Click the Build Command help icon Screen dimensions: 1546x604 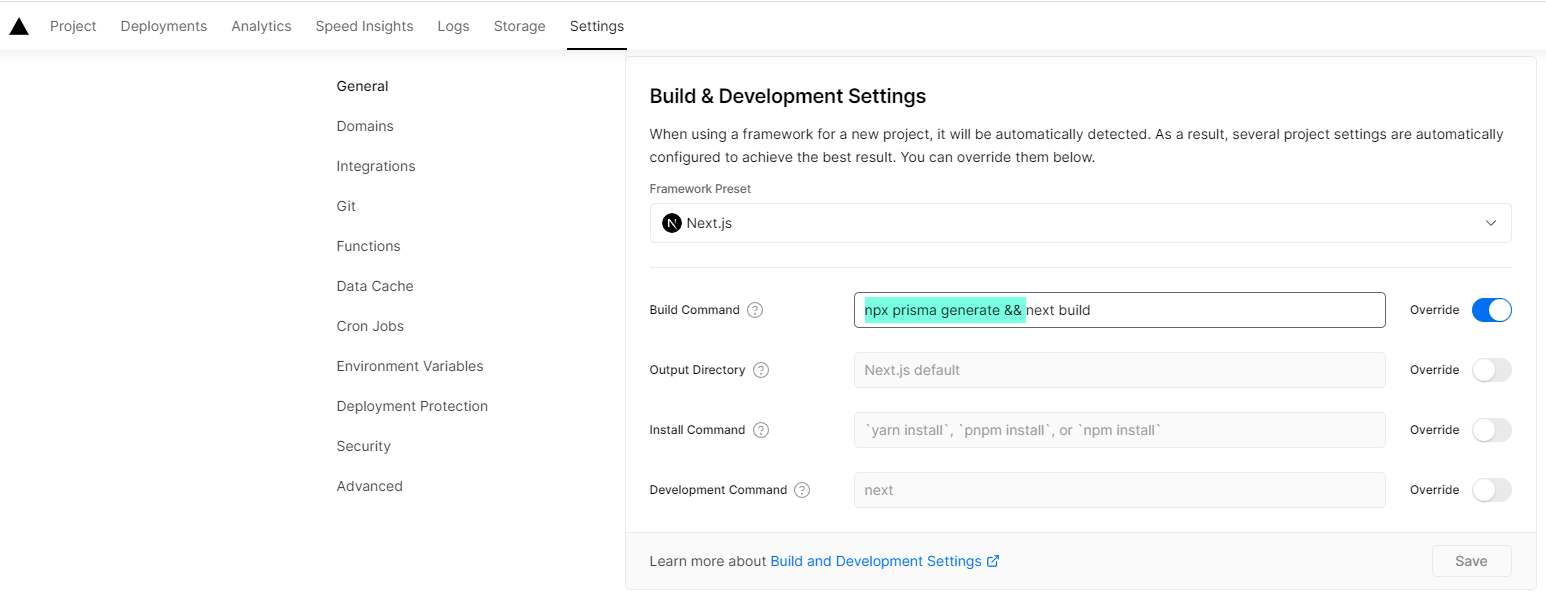(755, 310)
